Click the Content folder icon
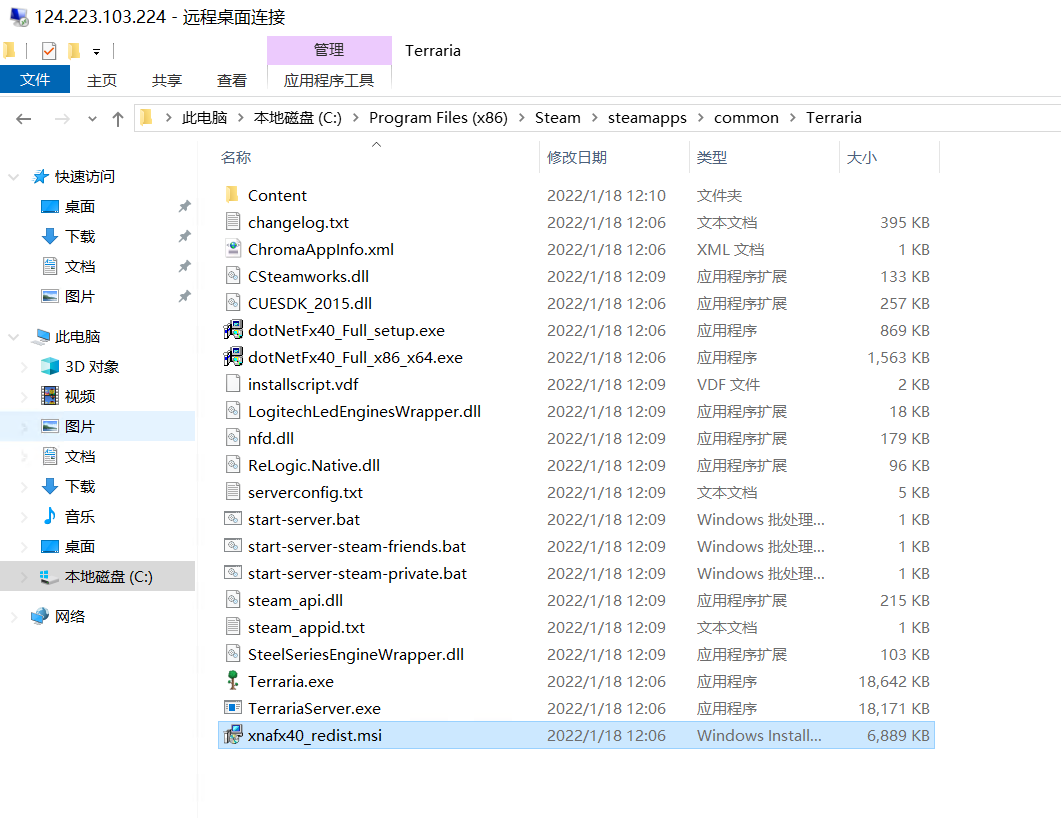The width and height of the screenshot is (1061, 818). click(x=232, y=195)
